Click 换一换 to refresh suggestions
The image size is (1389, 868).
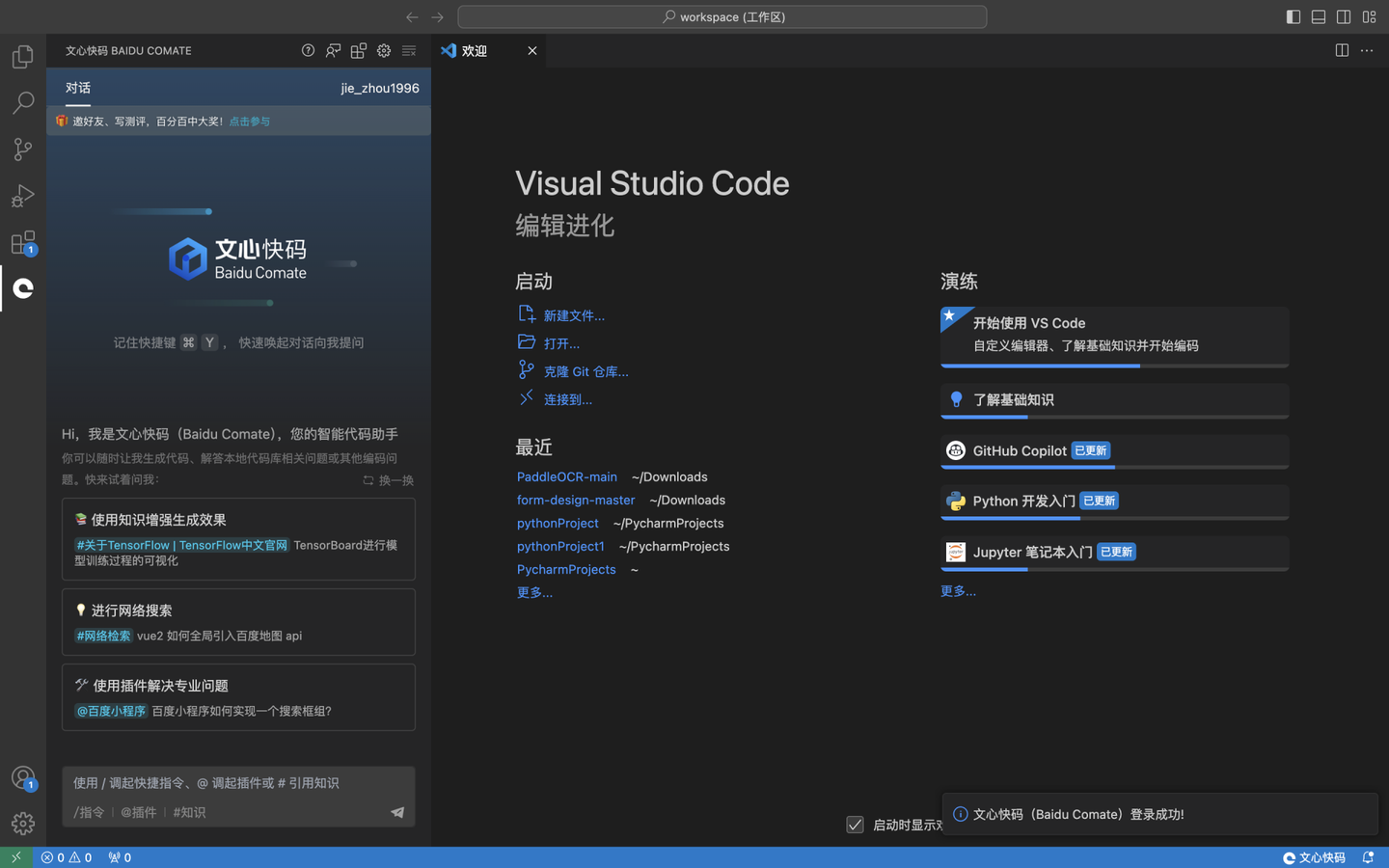(x=389, y=480)
